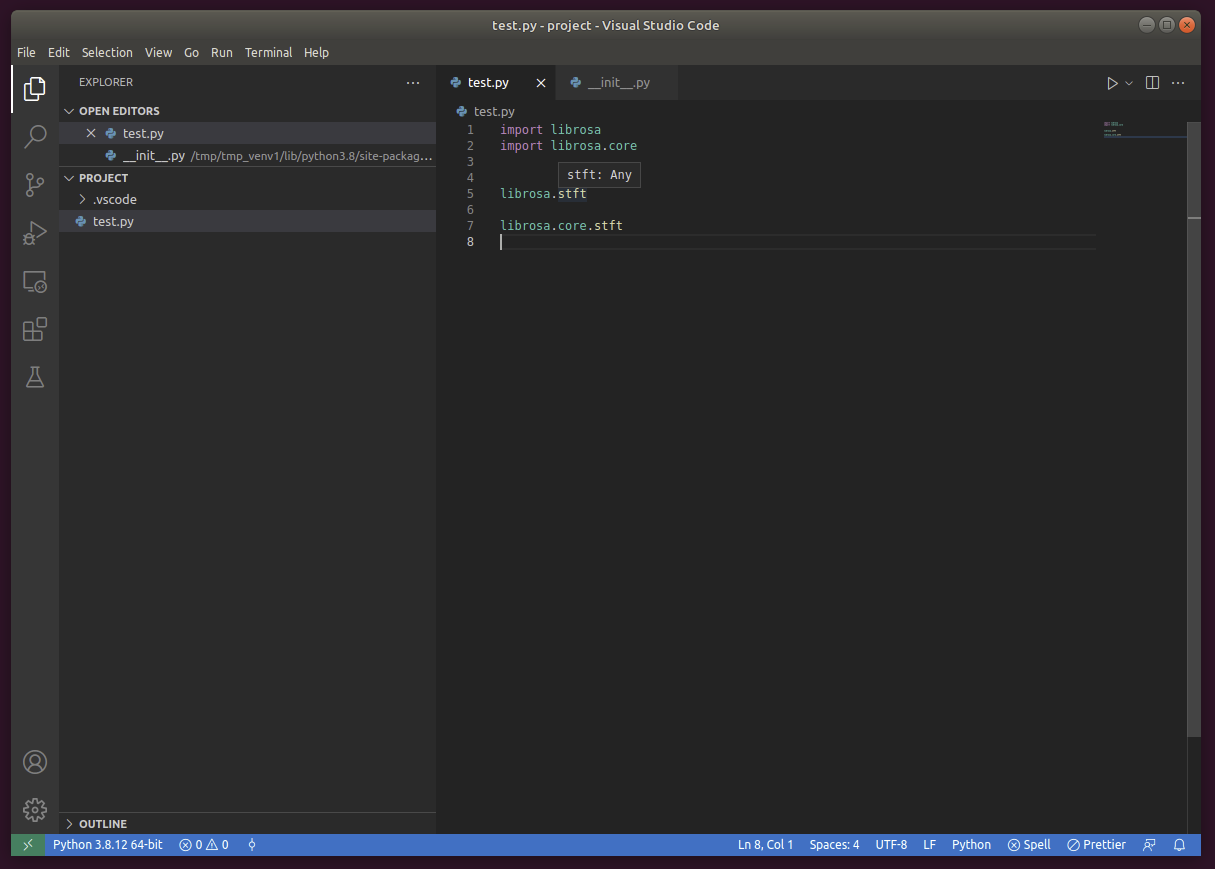Screen dimensions: 1215x869
Task: Click Ln 8, Col 1 to go to line
Action: [765, 845]
